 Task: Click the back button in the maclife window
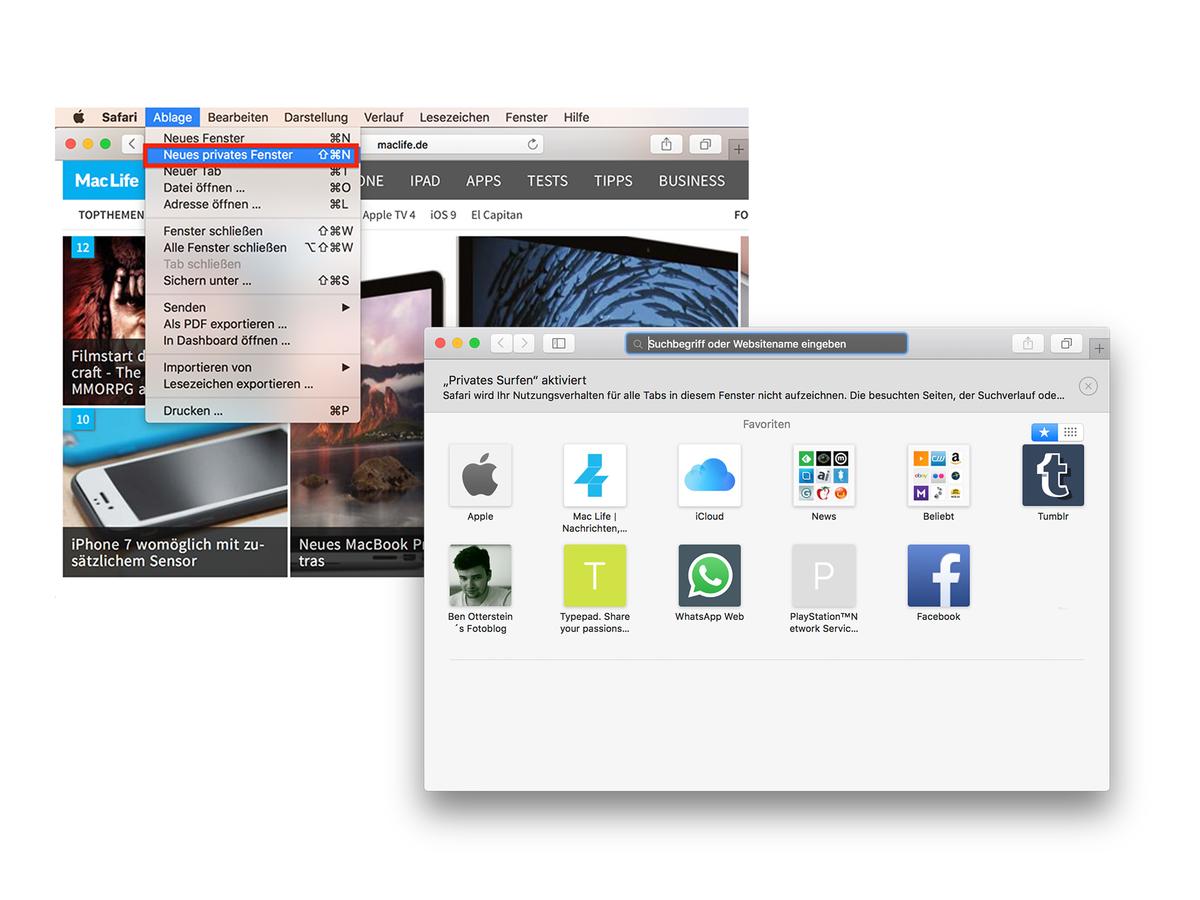pyautogui.click(x=132, y=144)
